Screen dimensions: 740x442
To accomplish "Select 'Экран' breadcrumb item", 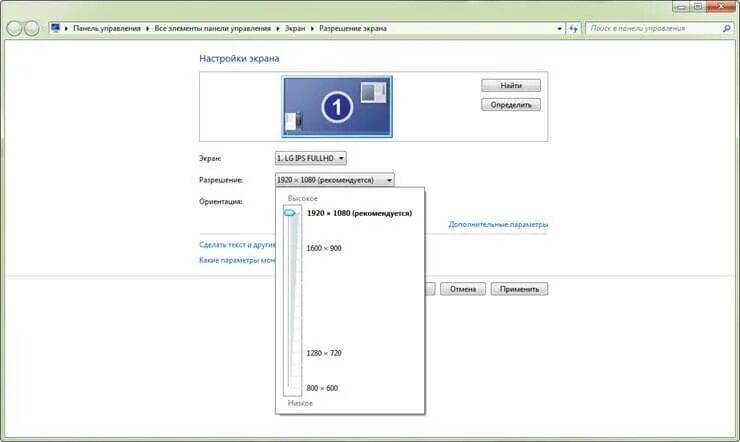I will tap(295, 28).
